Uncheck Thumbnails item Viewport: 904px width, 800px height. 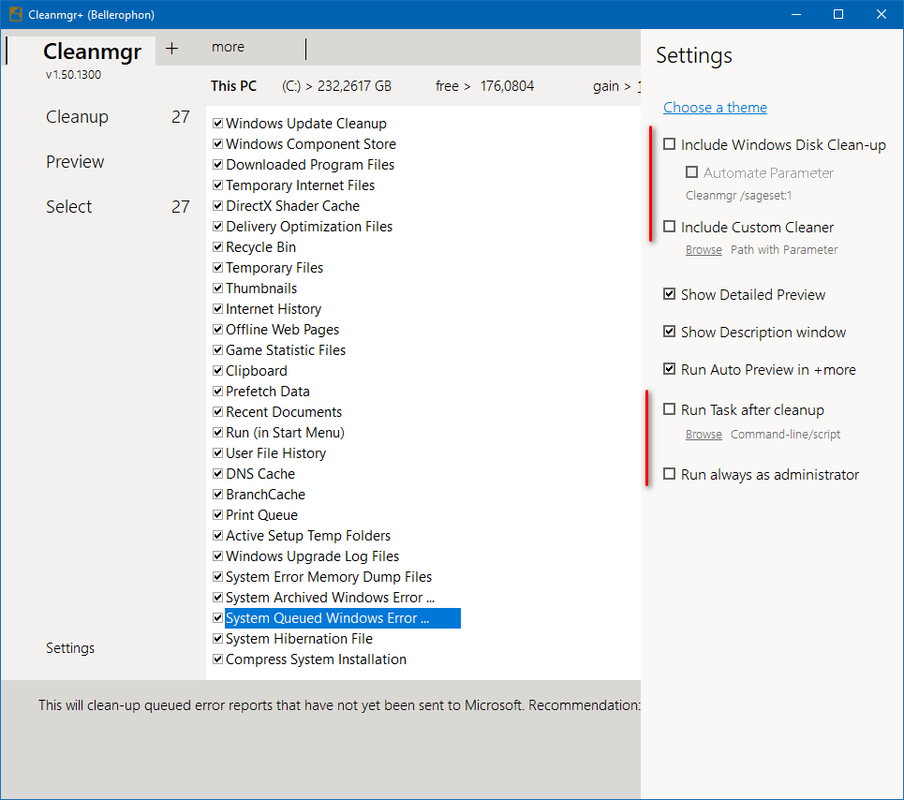click(x=217, y=288)
